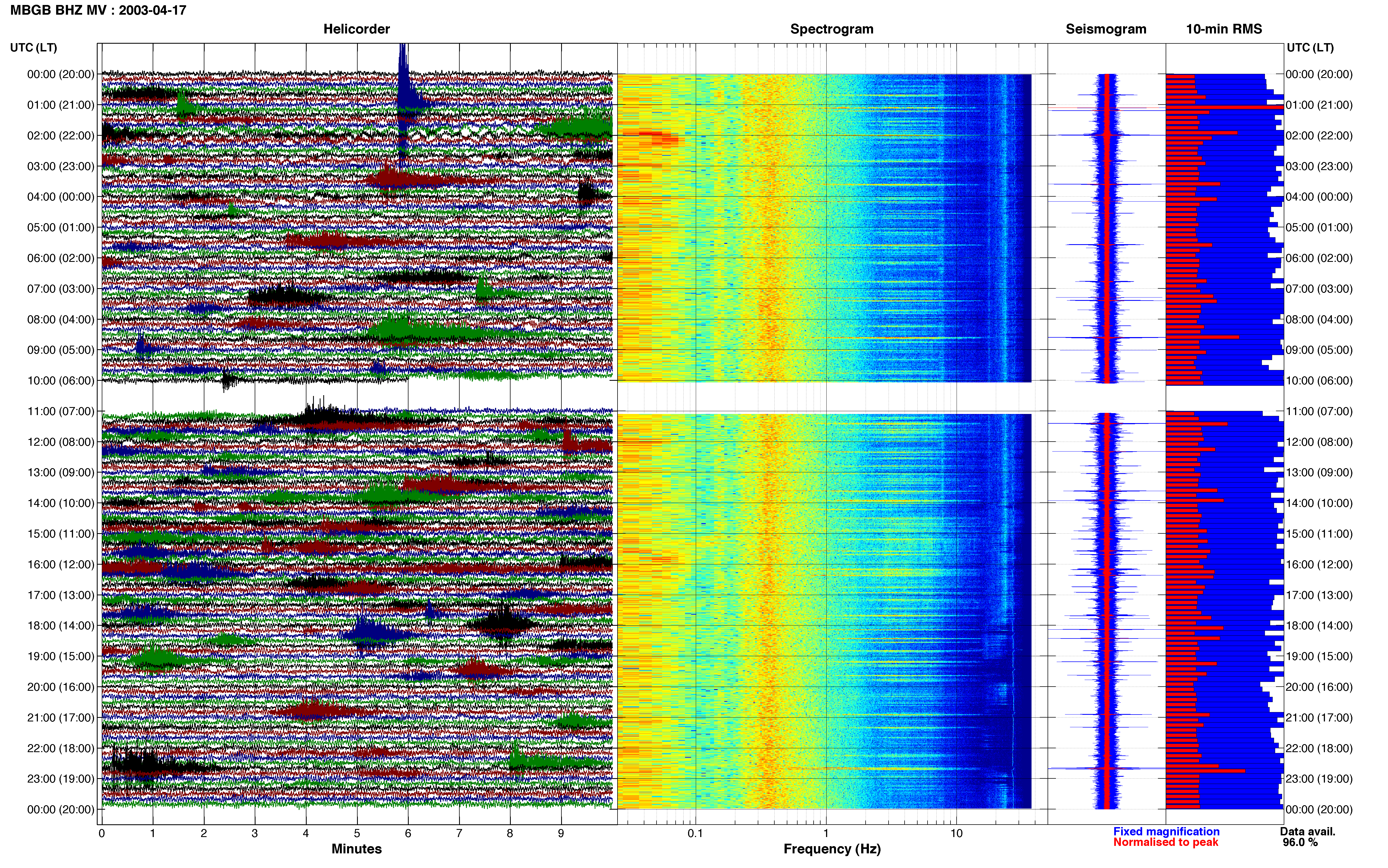Click the left '02:00 (22:00)' time label

coord(60,135)
